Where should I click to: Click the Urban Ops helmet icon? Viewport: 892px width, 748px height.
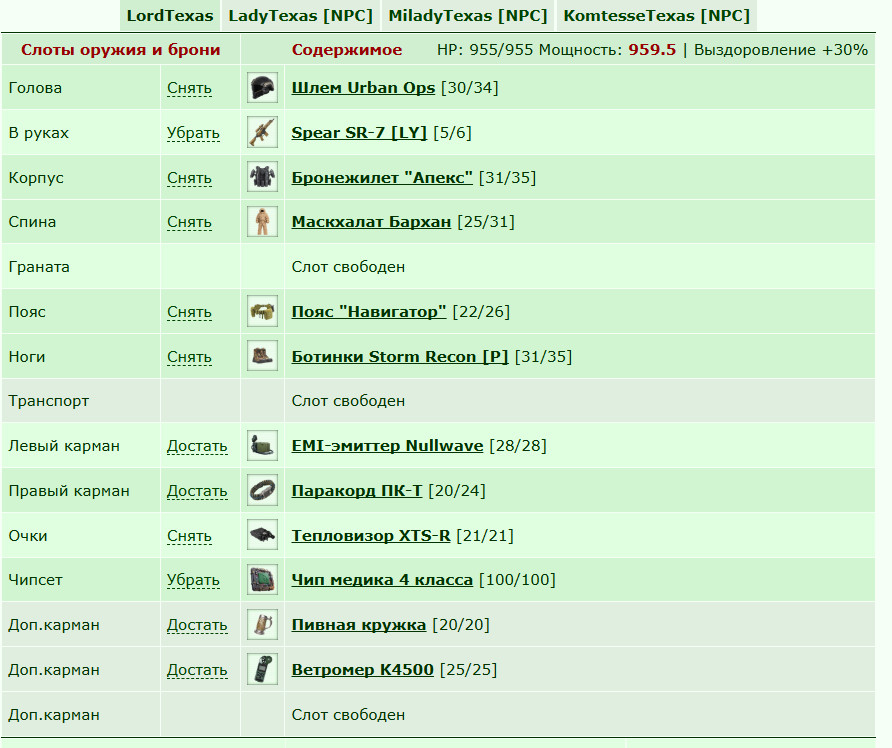(262, 88)
